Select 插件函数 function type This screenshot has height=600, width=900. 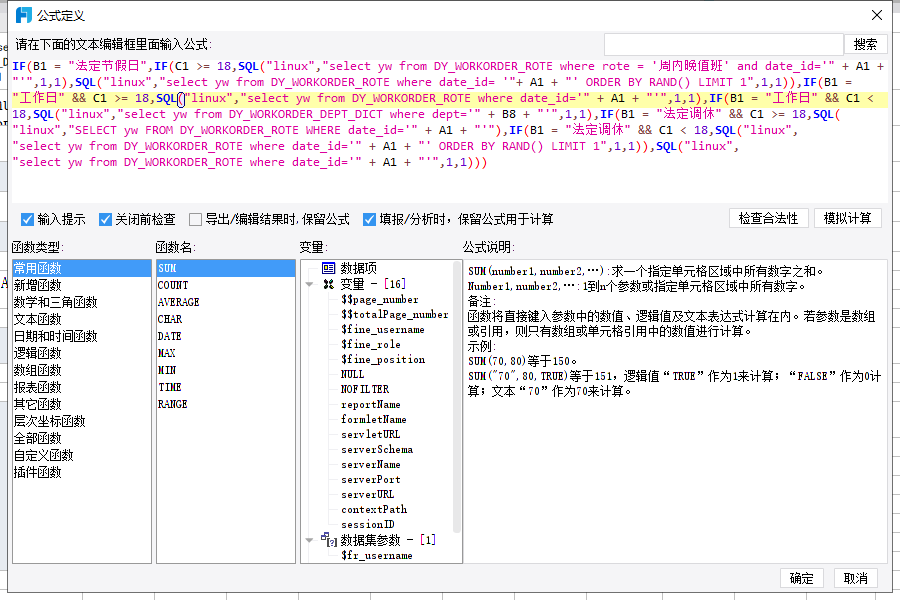82,472
